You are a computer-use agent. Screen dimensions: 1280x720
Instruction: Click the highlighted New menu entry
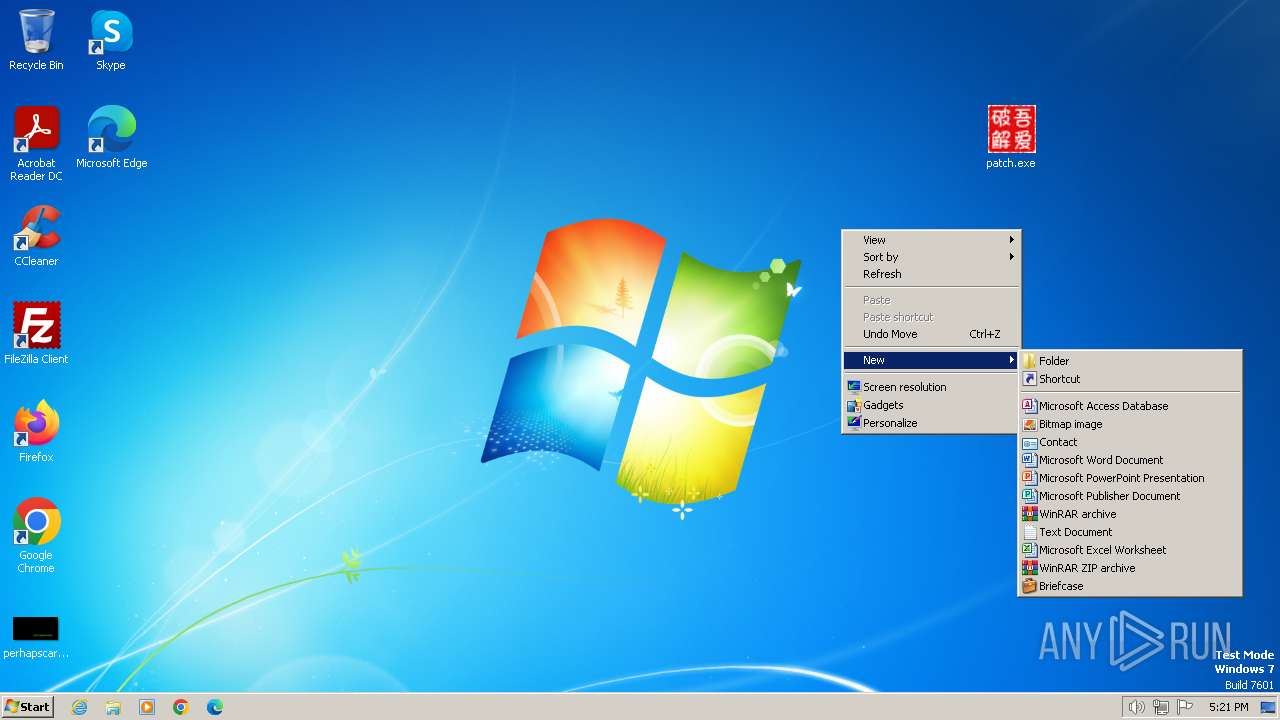[x=931, y=360]
